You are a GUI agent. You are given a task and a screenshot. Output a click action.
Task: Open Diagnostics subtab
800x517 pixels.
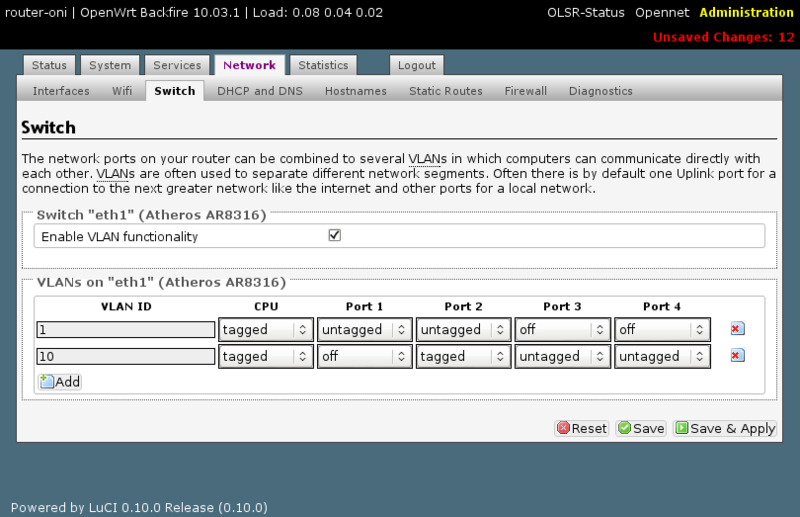click(x=601, y=91)
